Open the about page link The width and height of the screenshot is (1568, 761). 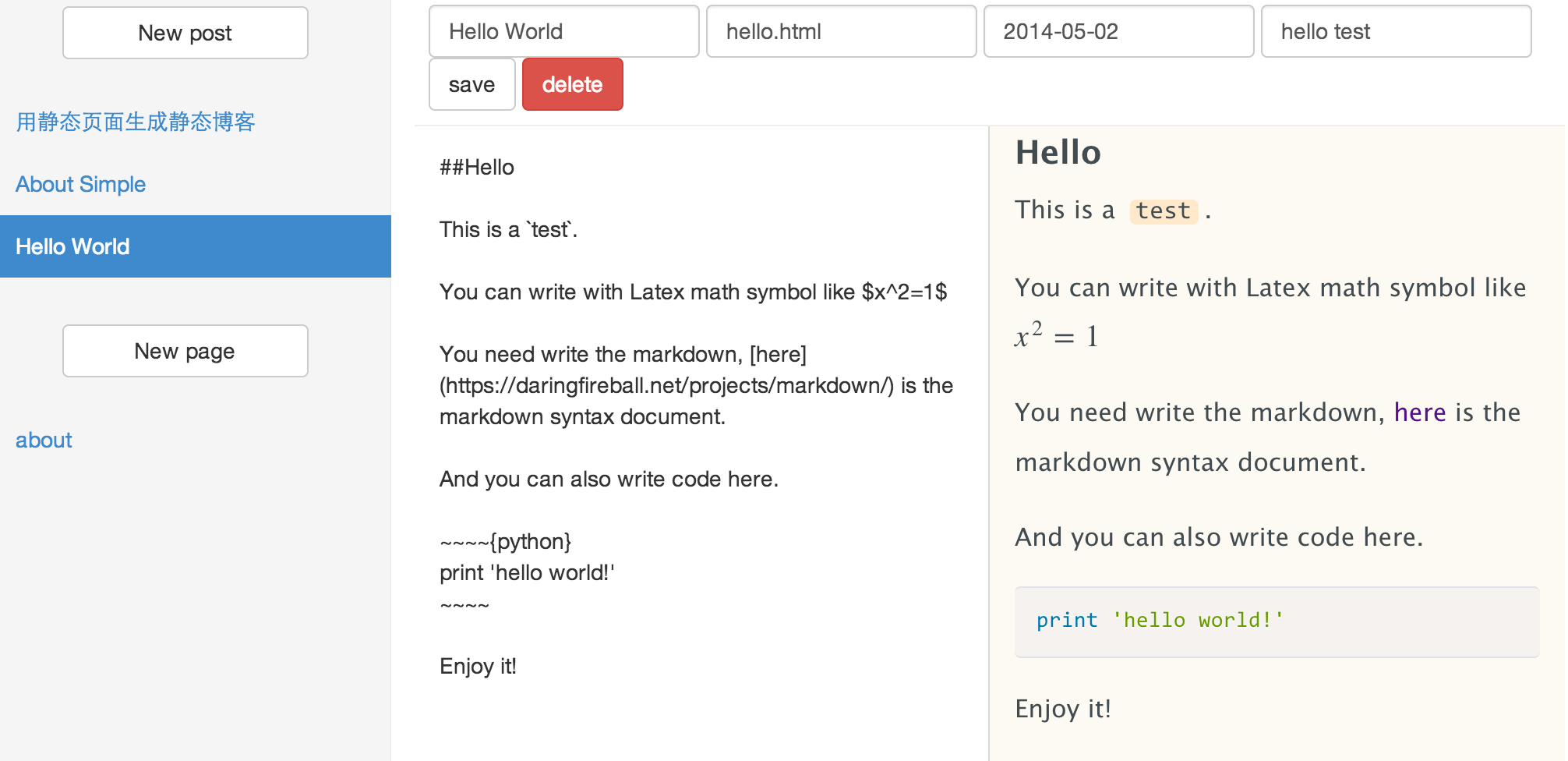[44, 440]
